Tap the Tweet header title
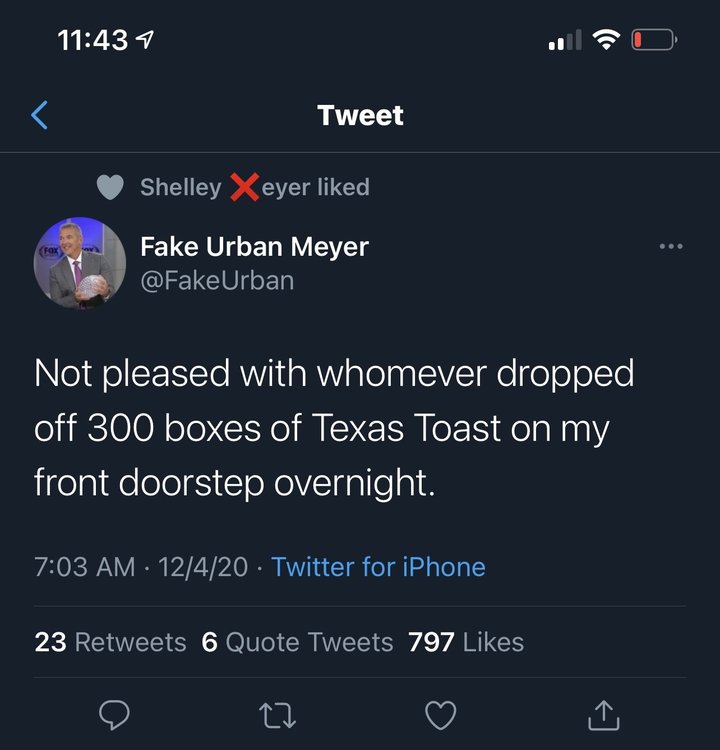 [x=360, y=116]
